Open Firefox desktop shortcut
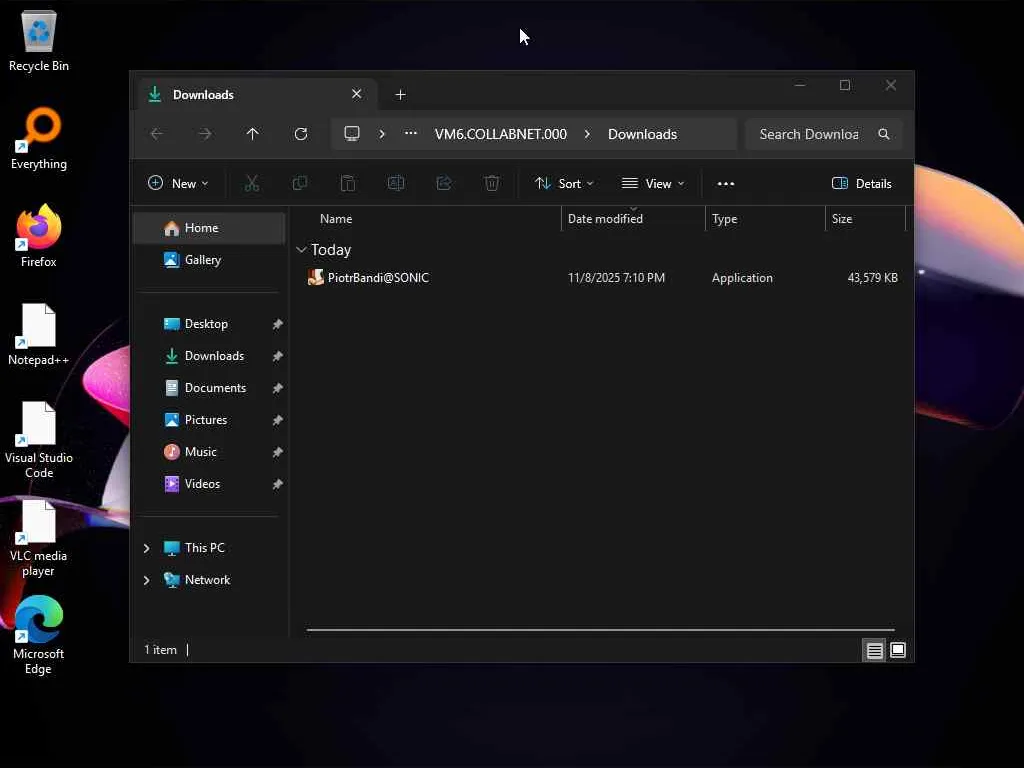1024x768 pixels. [39, 236]
